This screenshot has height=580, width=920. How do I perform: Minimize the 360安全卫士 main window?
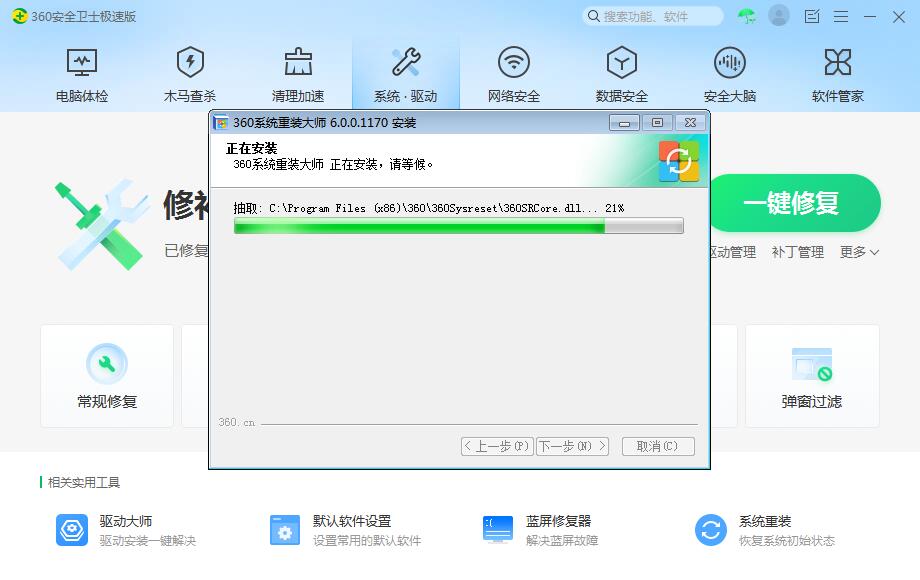tap(870, 16)
